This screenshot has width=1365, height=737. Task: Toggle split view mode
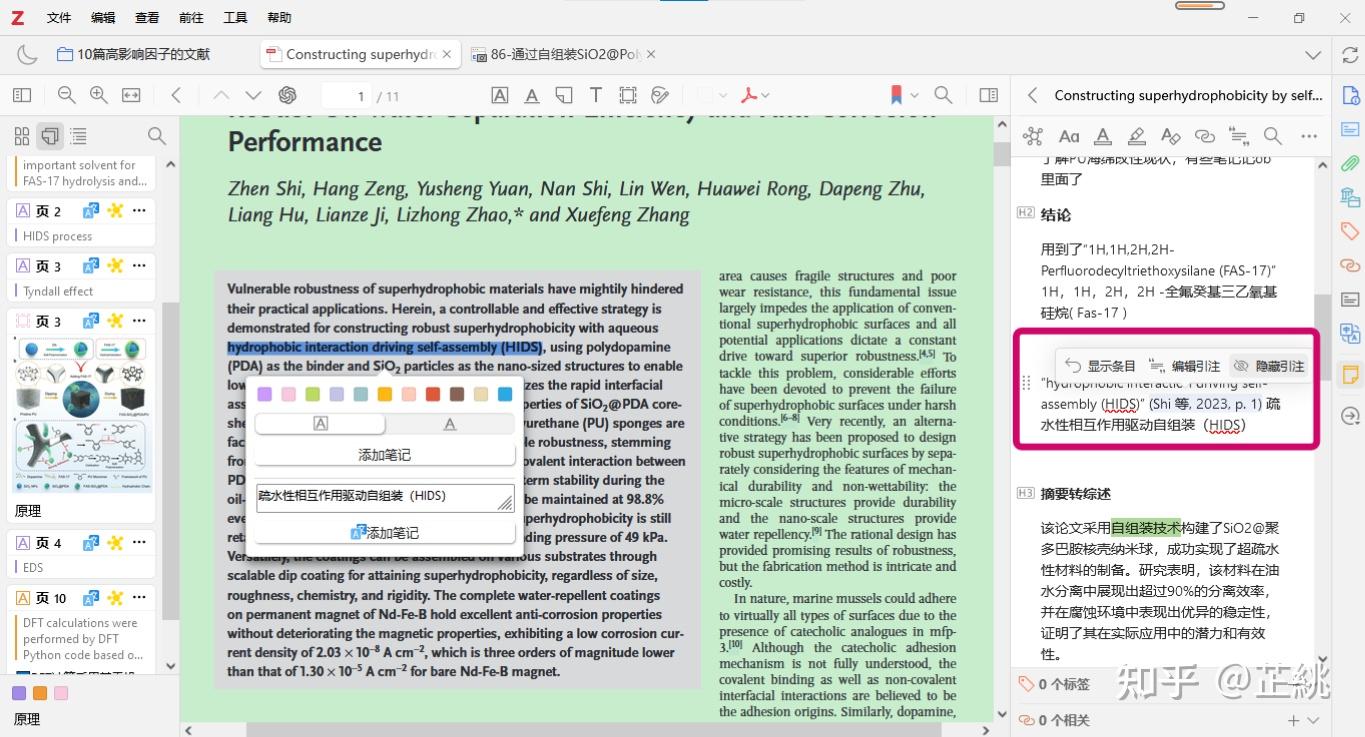coord(989,94)
